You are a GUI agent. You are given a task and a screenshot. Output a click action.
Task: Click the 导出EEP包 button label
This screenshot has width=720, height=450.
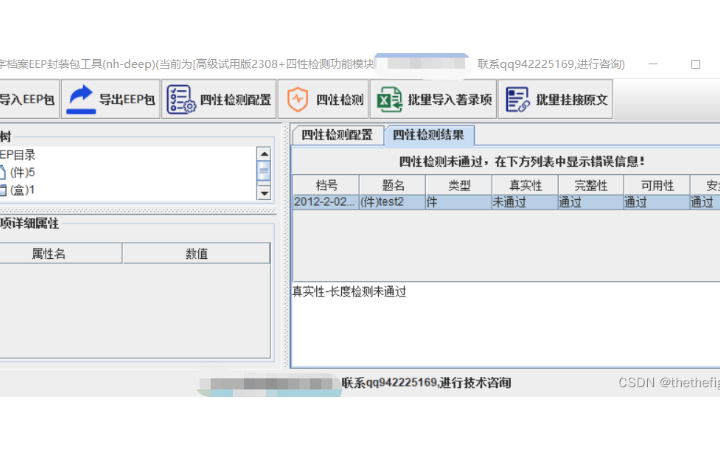pos(127,100)
